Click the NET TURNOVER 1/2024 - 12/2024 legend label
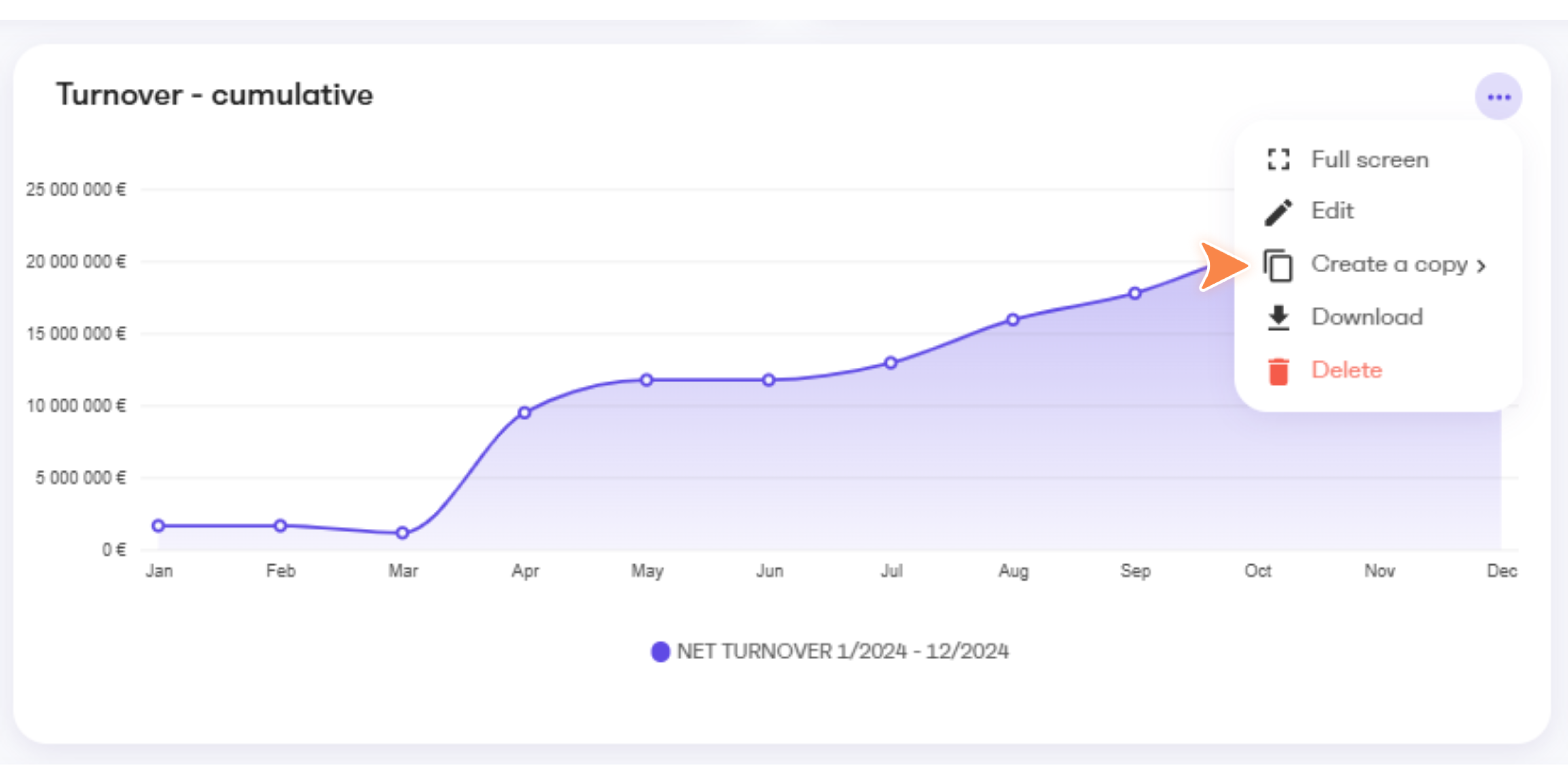This screenshot has height=784, width=1568. point(843,651)
